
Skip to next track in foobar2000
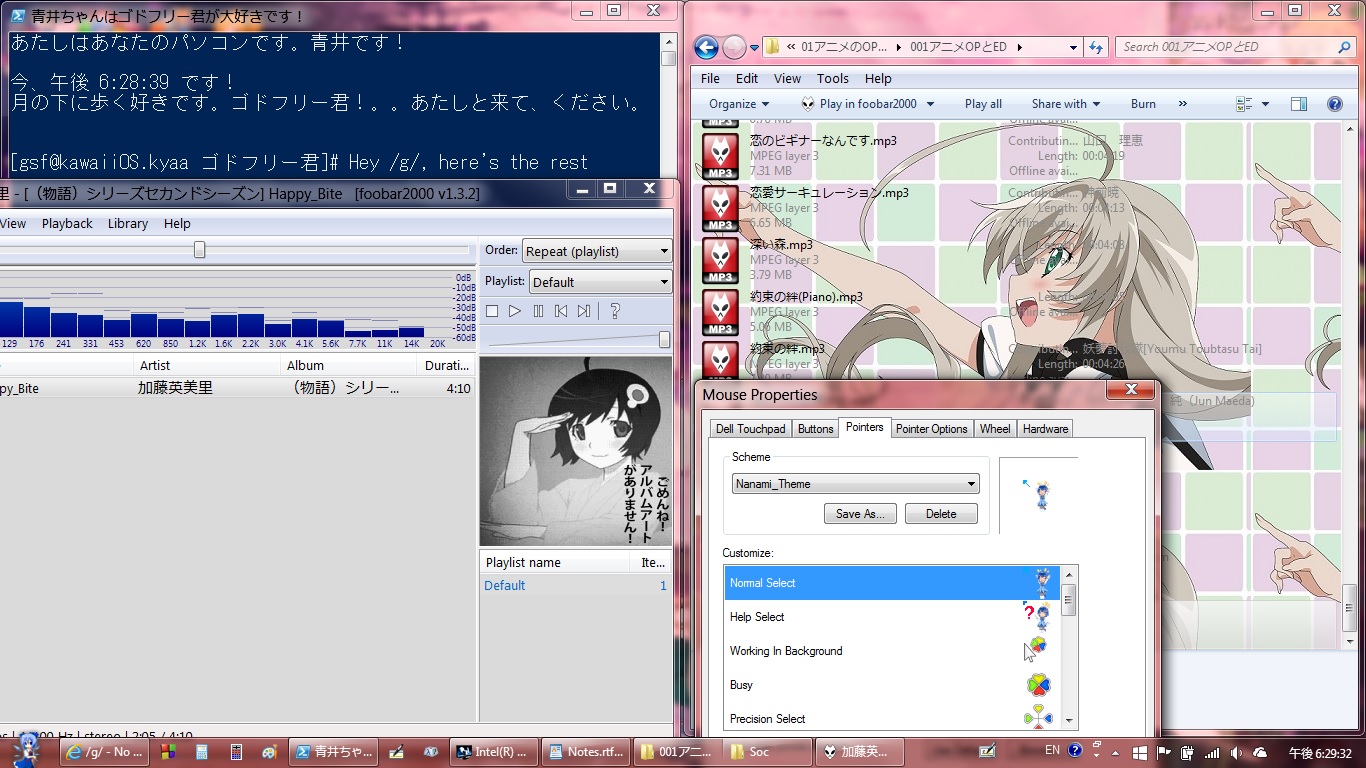click(584, 312)
